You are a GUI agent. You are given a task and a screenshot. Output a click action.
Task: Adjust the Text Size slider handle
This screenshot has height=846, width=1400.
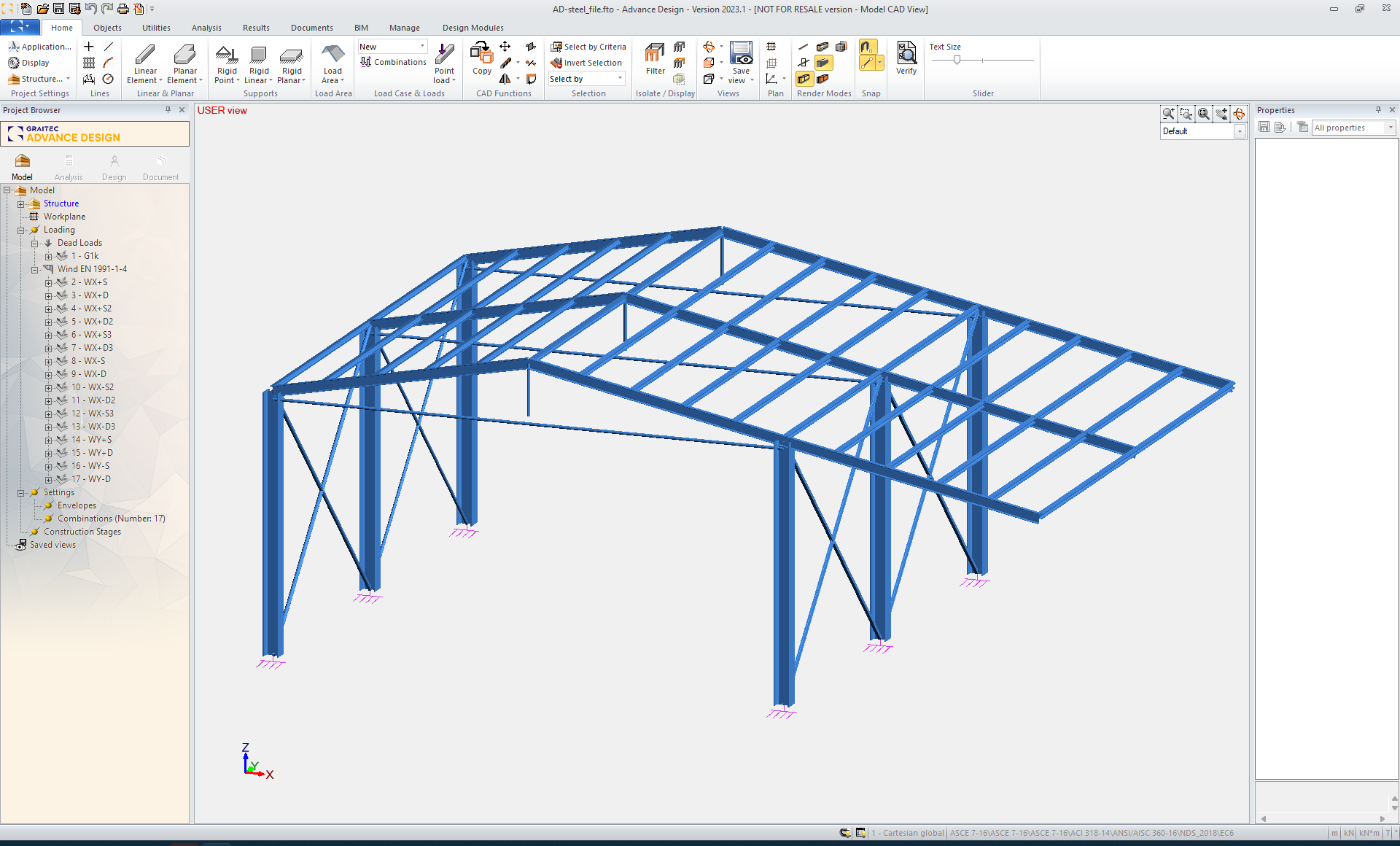[x=957, y=61]
